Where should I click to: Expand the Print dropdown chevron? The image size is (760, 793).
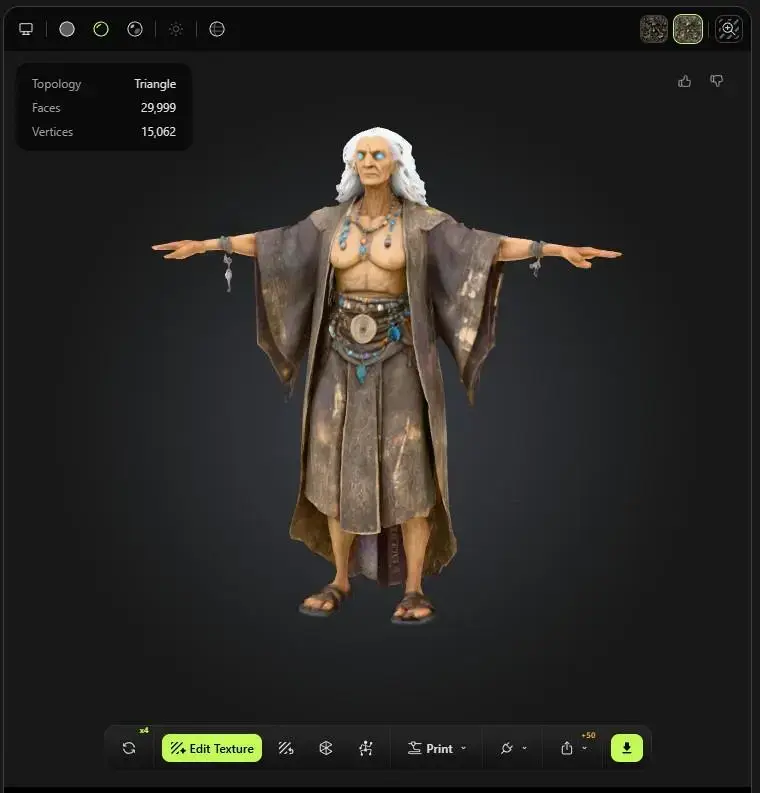pyautogui.click(x=464, y=748)
